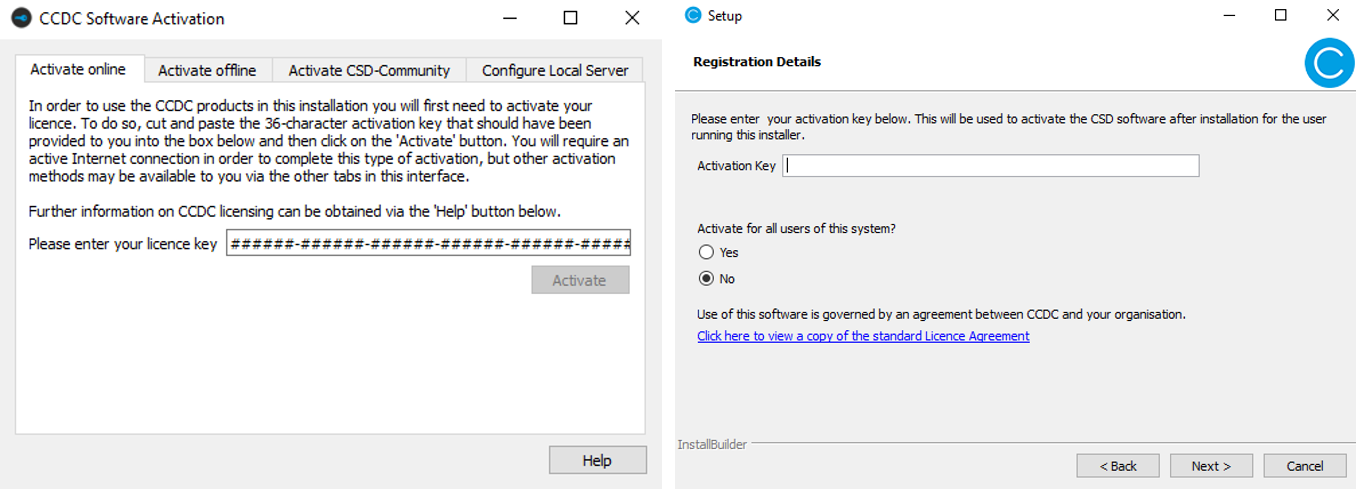Click the licence key input box

[428, 243]
